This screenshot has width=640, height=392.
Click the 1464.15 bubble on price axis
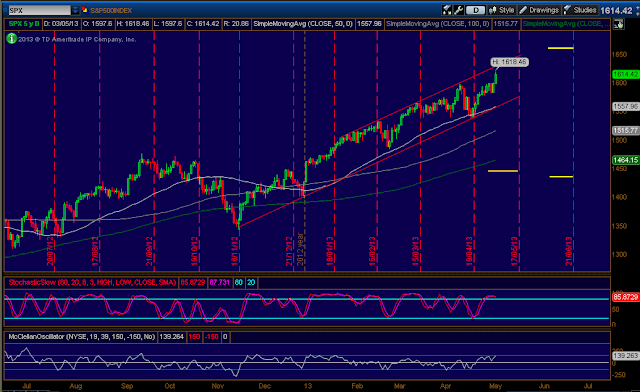[x=625, y=160]
